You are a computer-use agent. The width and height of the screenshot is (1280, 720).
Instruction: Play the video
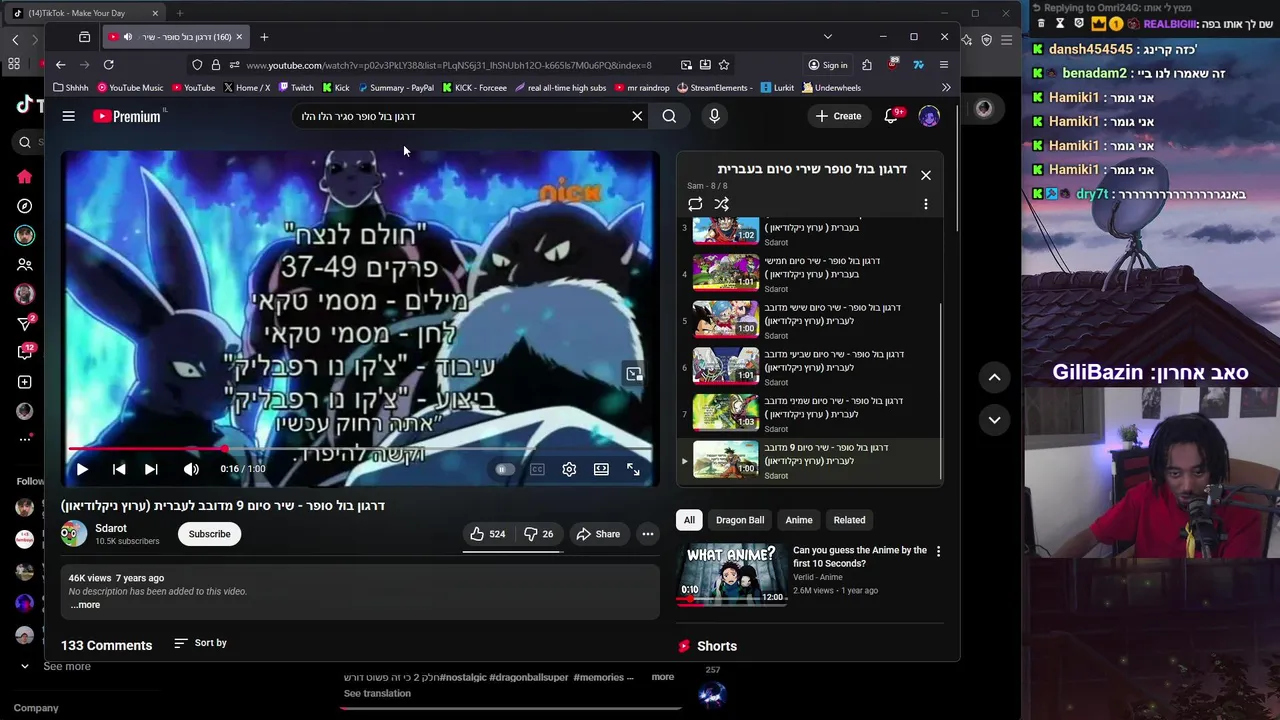pyautogui.click(x=82, y=469)
